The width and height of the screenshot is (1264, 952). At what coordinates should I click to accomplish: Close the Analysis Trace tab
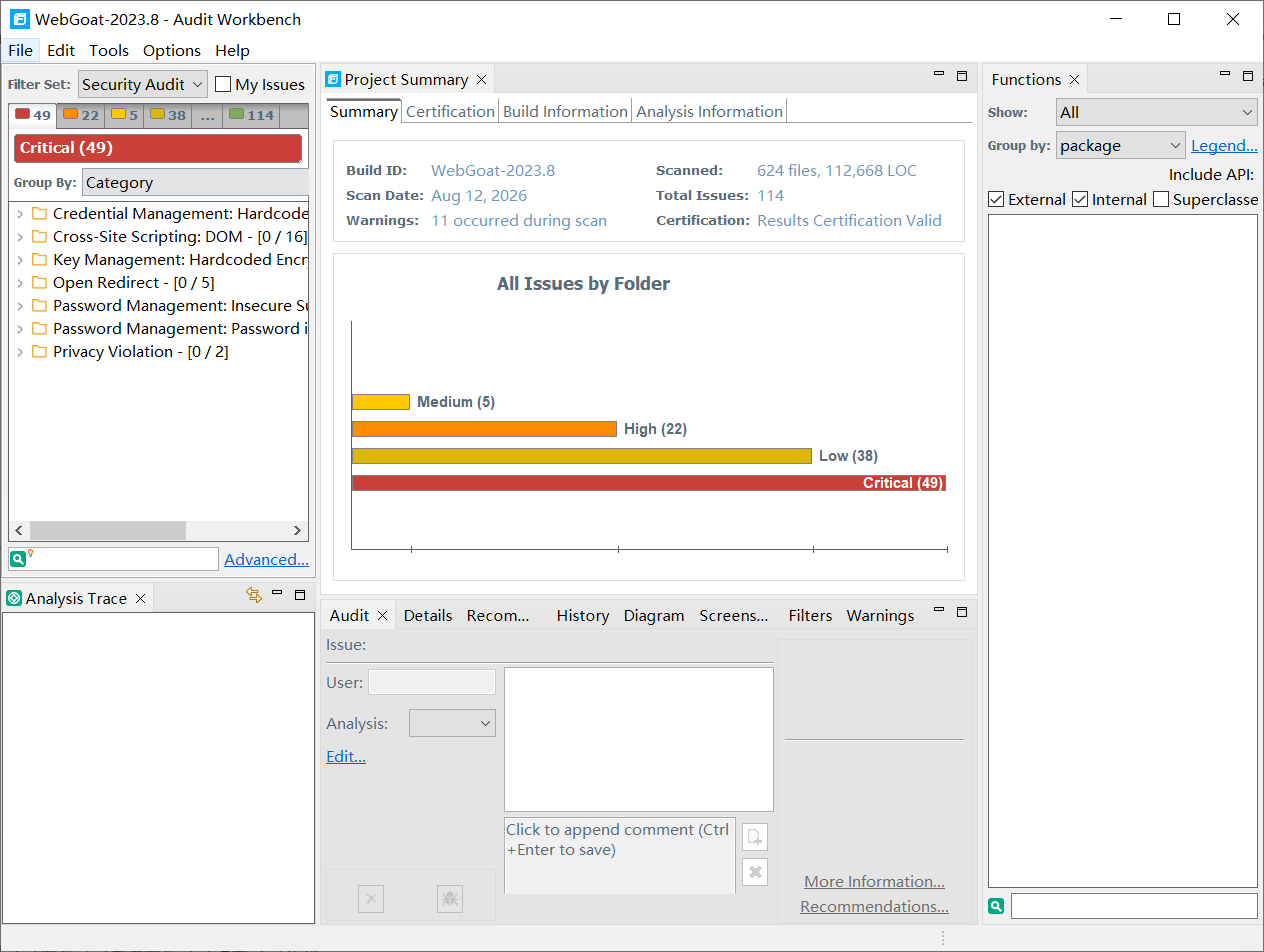pos(140,599)
